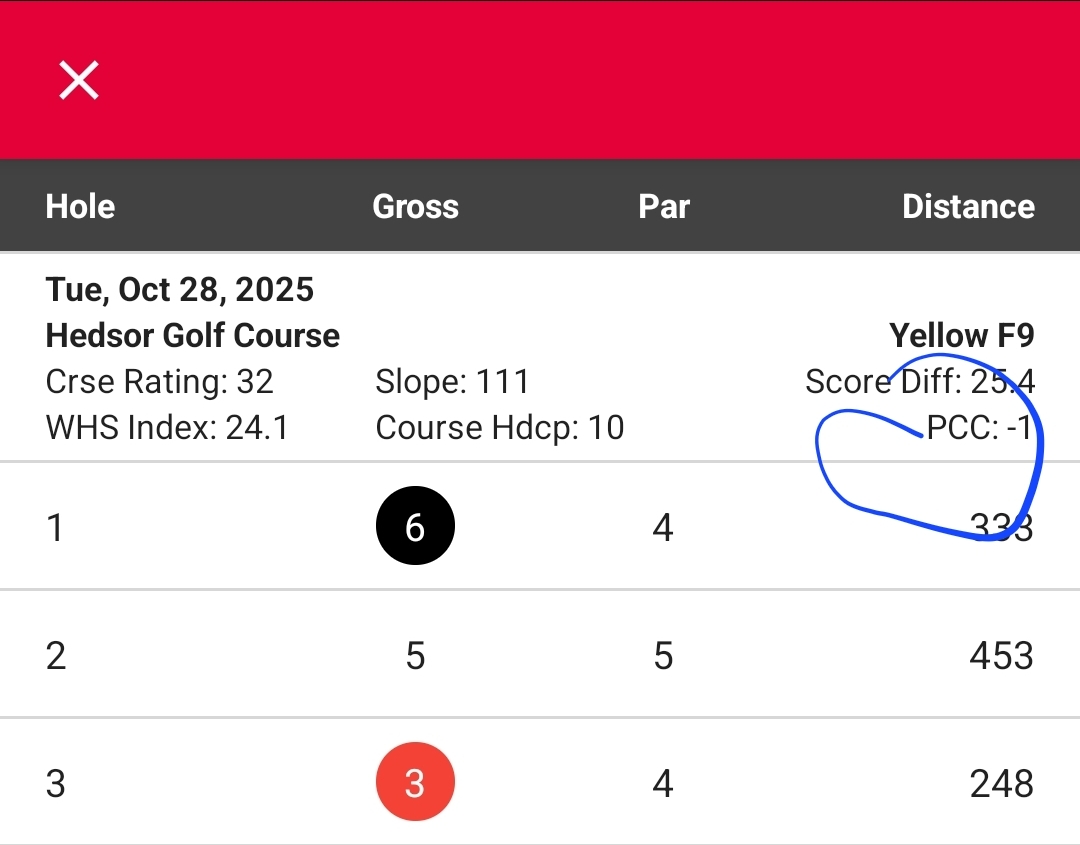Tap the Course Hdcp: 10 text
This screenshot has height=845, width=1080.
click(x=500, y=428)
